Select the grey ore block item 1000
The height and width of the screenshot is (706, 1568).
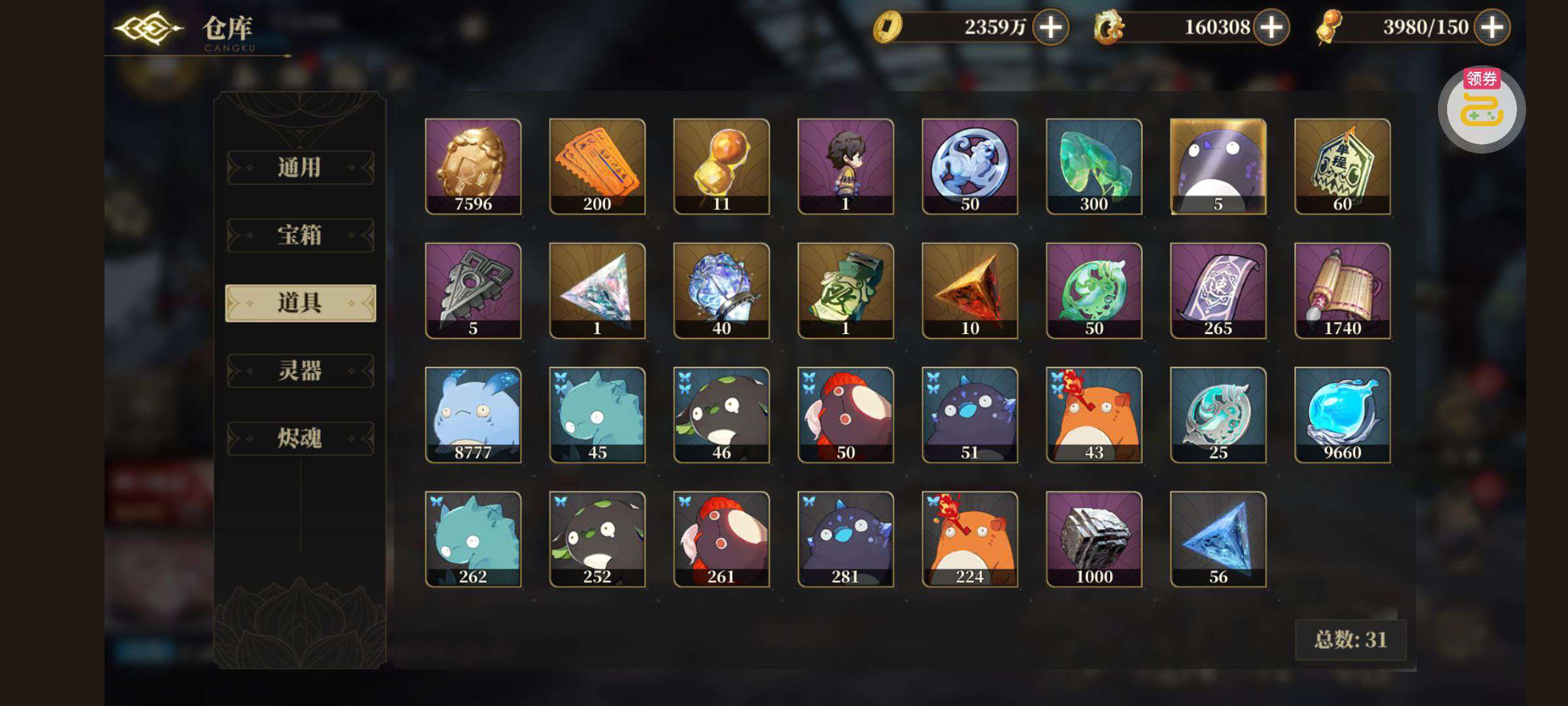pyautogui.click(x=1094, y=539)
